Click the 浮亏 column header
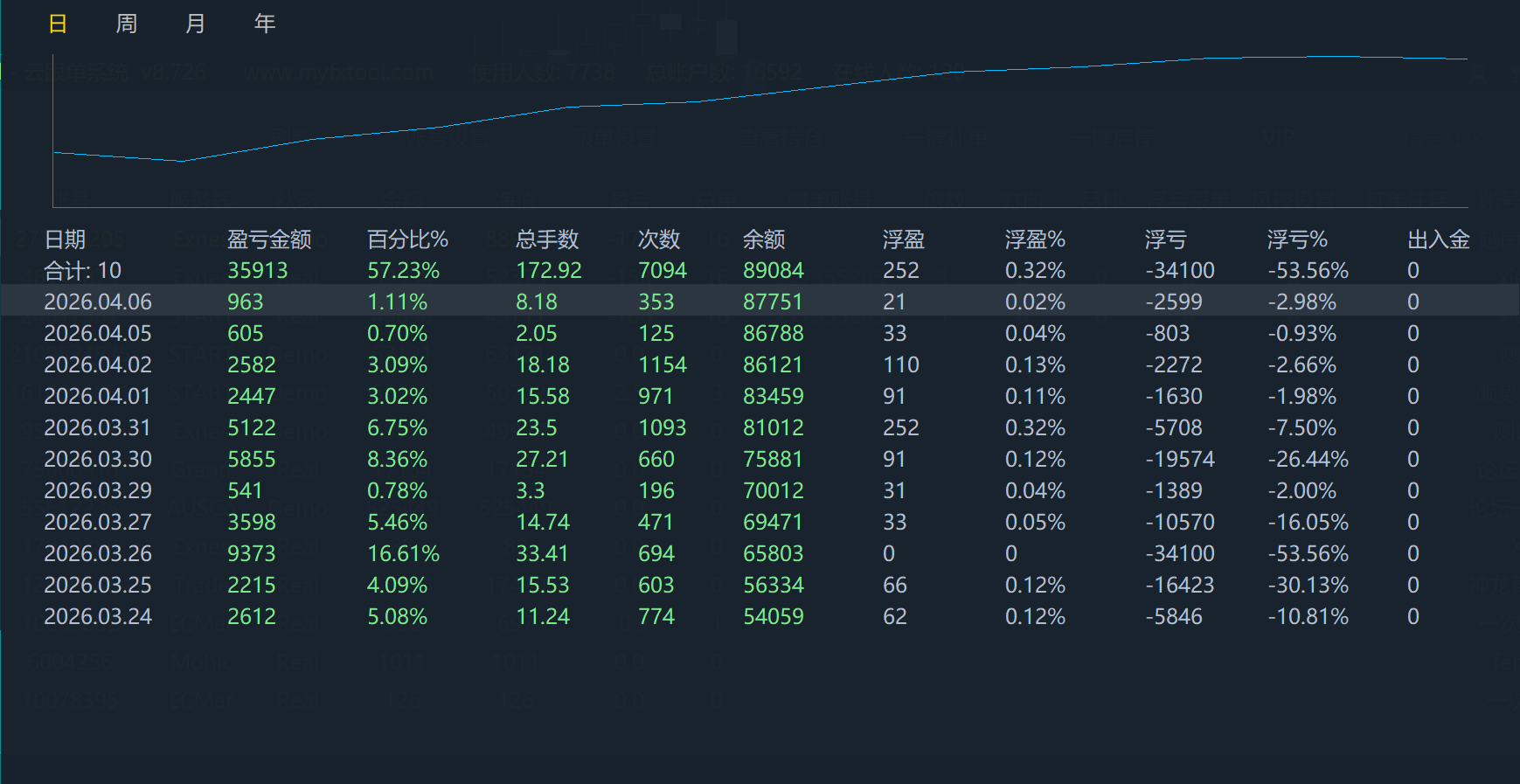This screenshot has height=784, width=1520. pos(1166,239)
